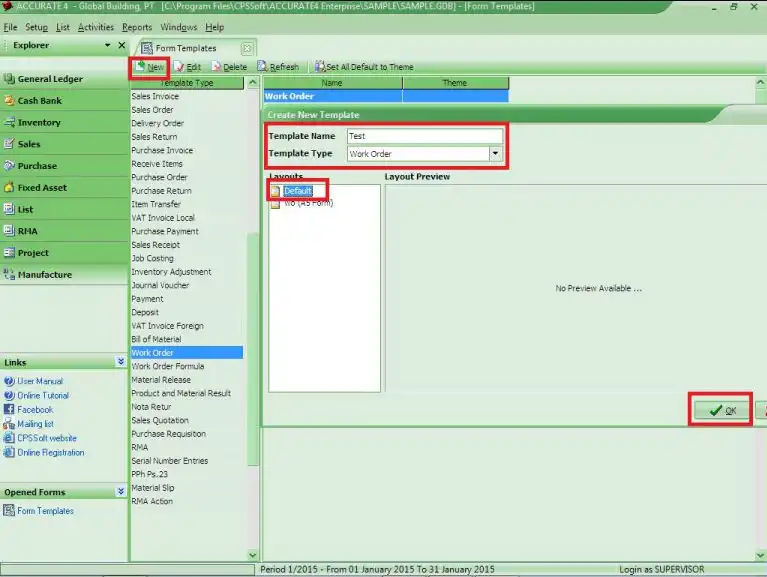Click scroll-up arrow of template type list
This screenshot has width=767, height=577.
[252, 83]
